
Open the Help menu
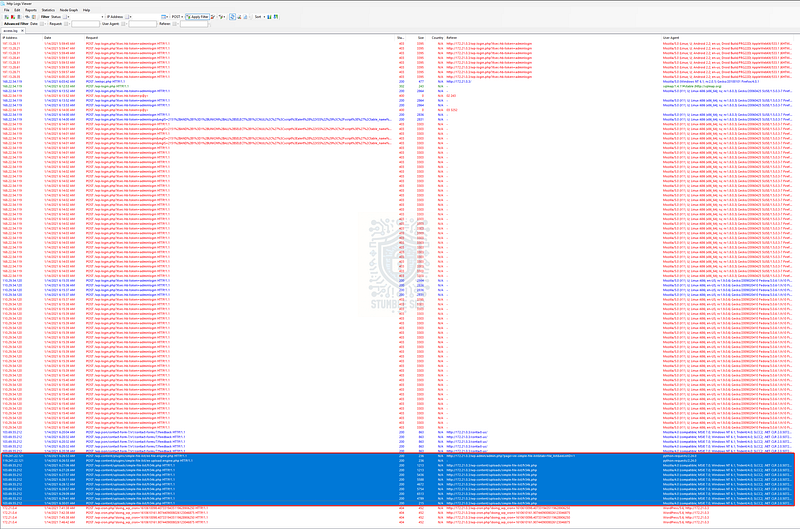86,10
